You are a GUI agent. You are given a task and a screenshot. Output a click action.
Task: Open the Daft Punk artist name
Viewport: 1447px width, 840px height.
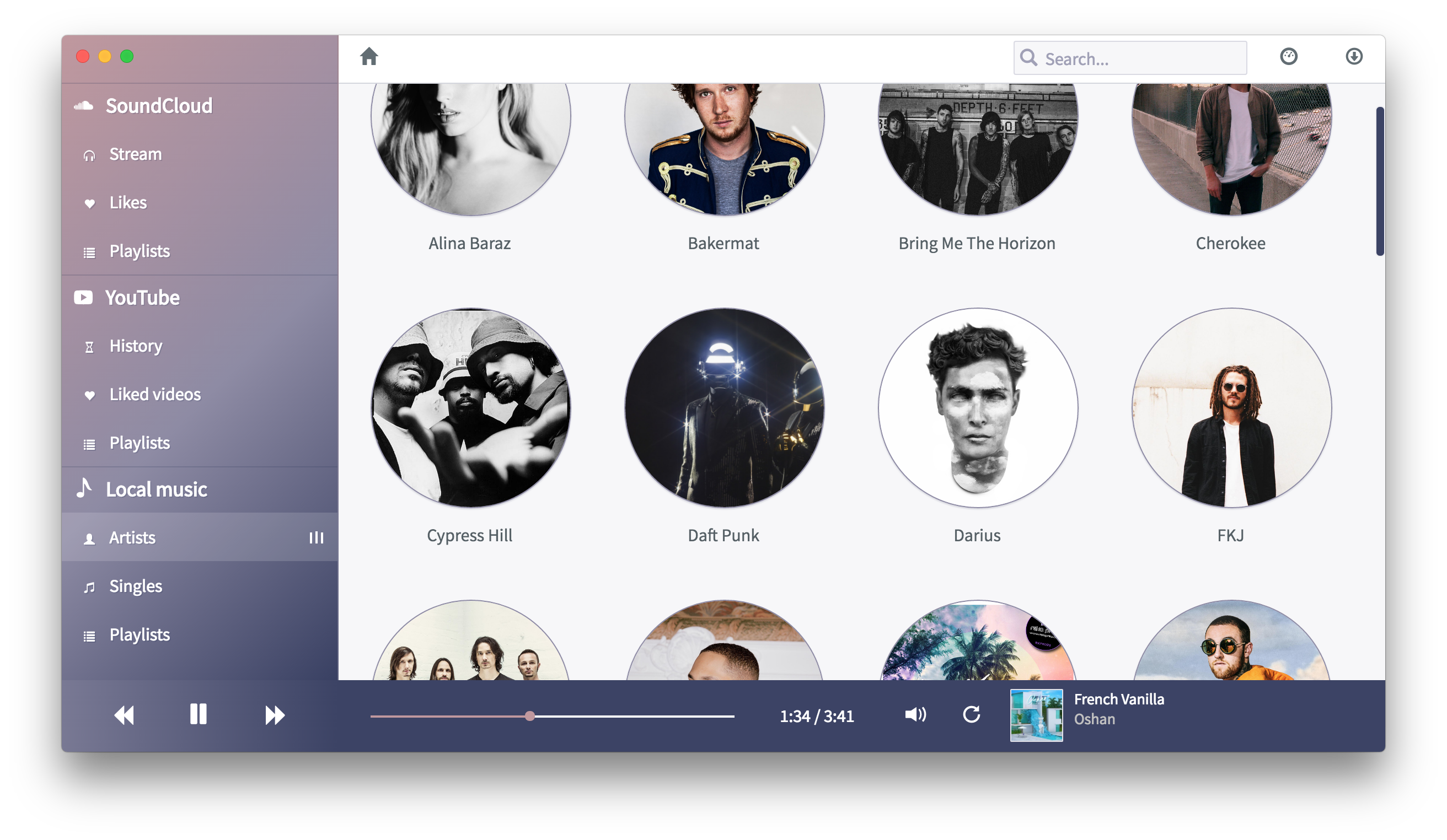[x=723, y=535]
